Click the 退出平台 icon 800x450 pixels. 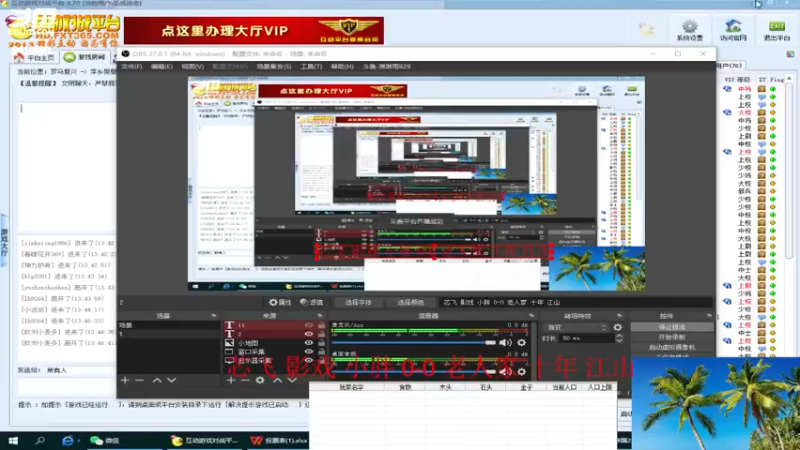point(777,30)
